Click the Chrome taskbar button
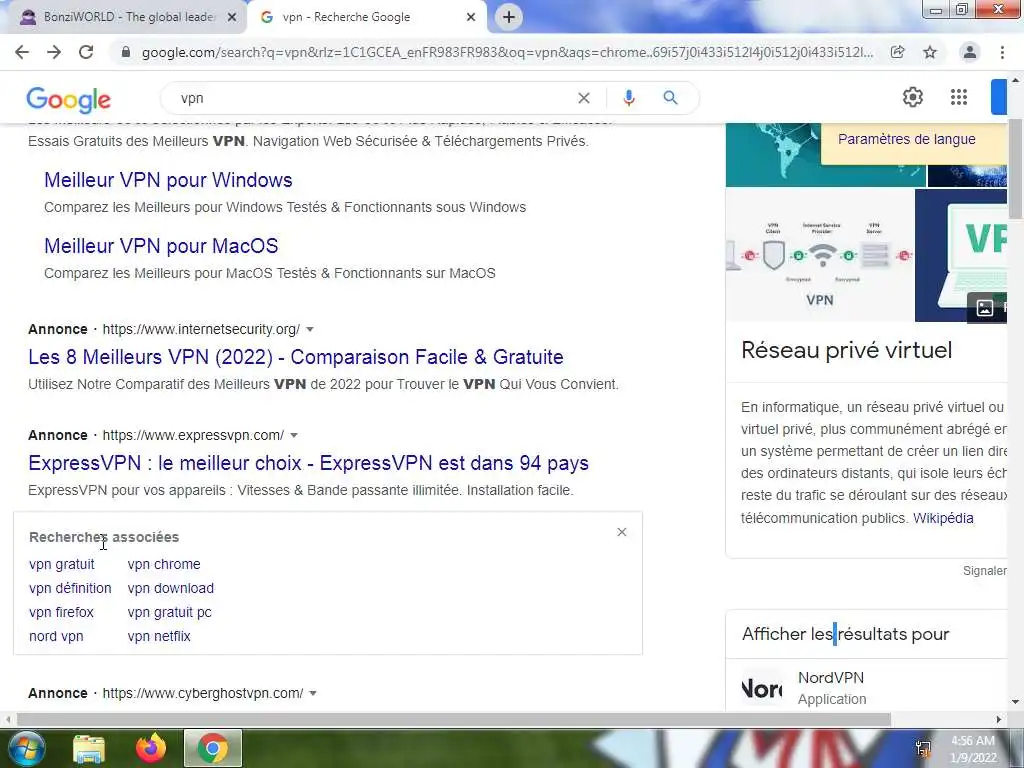The image size is (1024, 768). coord(213,748)
